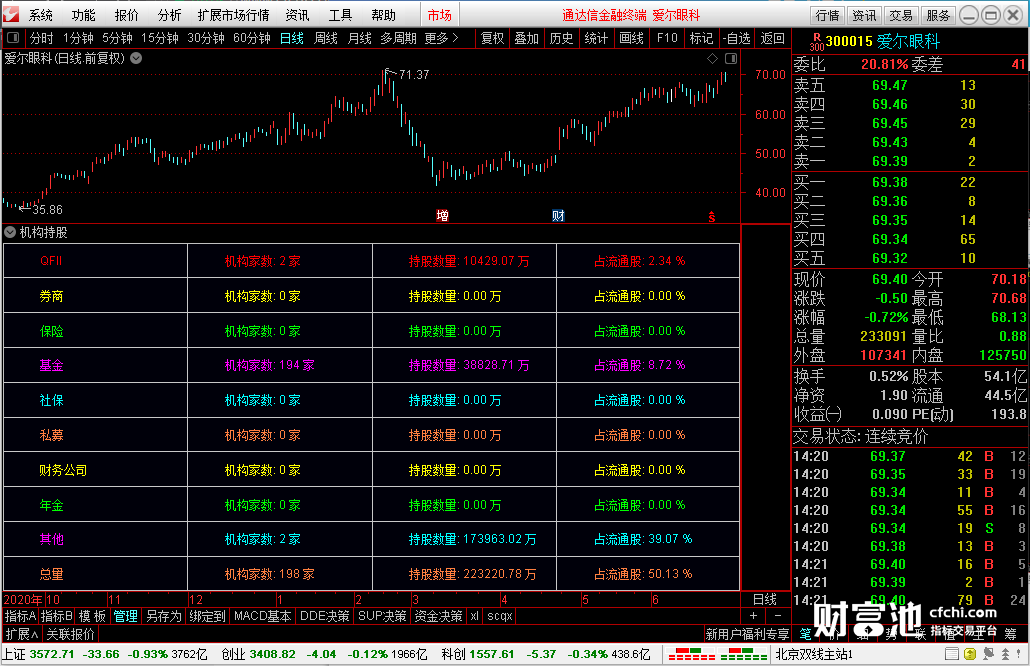This screenshot has height=666, width=1030.
Task: Switch to 1分钟 period
Action: click(78, 38)
